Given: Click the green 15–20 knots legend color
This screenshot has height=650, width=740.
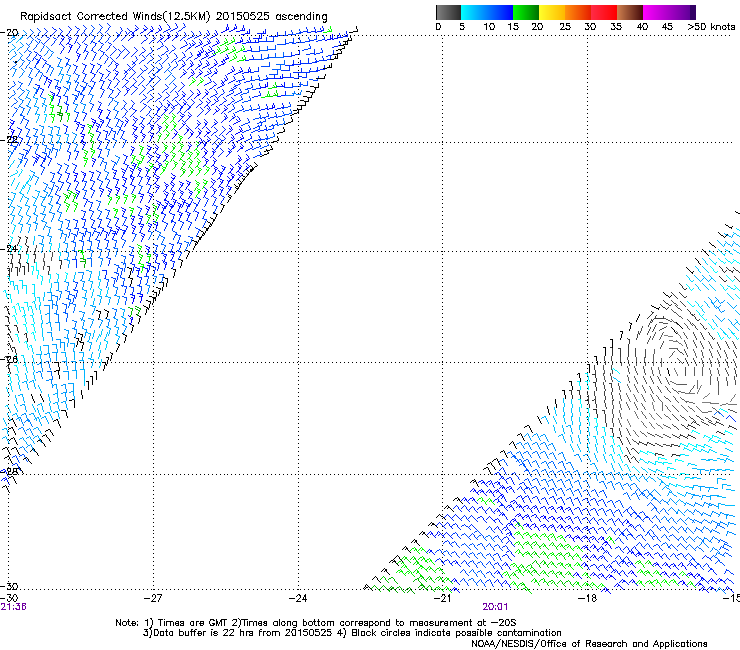Looking at the screenshot, I should 526,12.
